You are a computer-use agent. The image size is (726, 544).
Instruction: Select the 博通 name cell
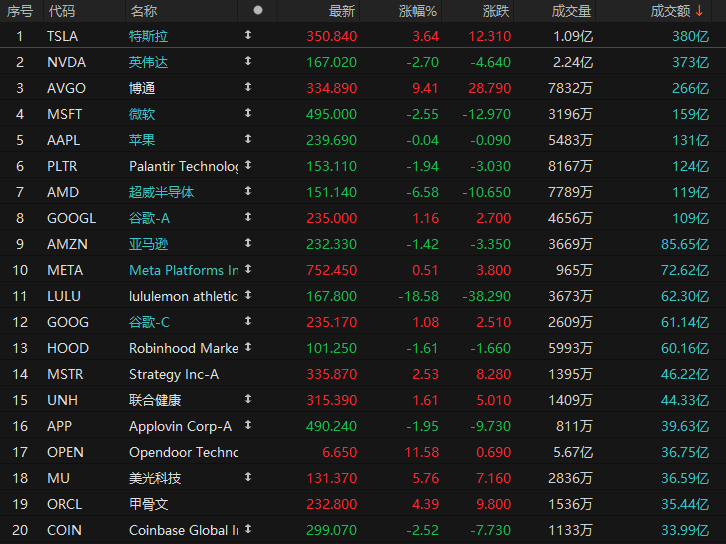click(x=142, y=88)
